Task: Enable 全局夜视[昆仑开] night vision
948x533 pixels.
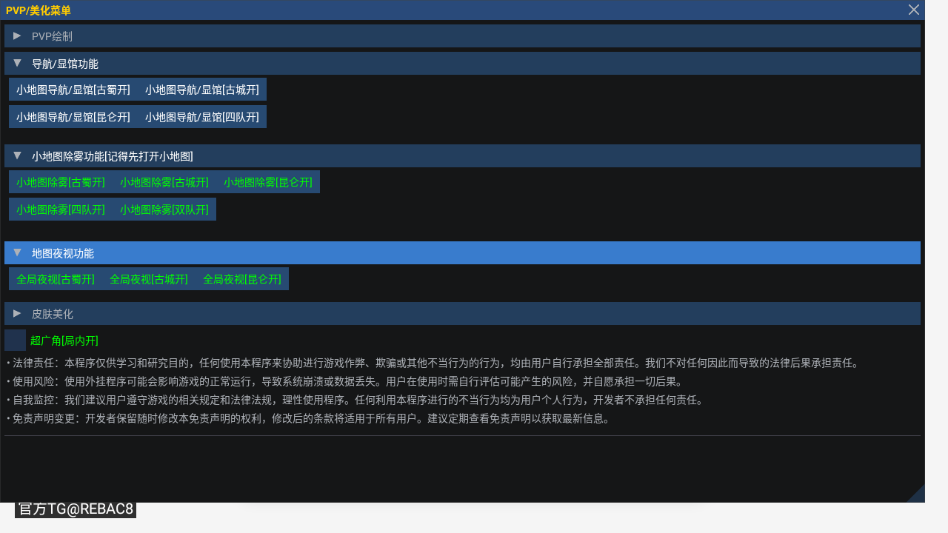Action: [242, 279]
